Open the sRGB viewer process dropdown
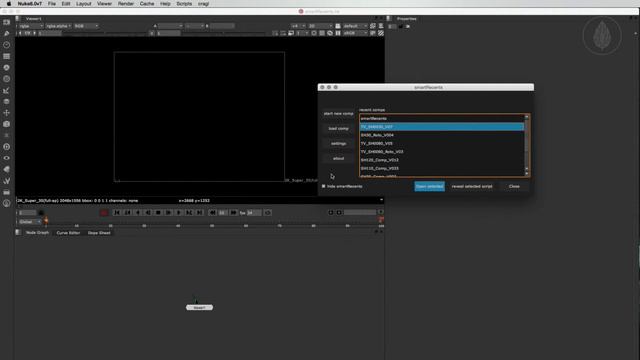This screenshot has width=640, height=360. tap(355, 33)
